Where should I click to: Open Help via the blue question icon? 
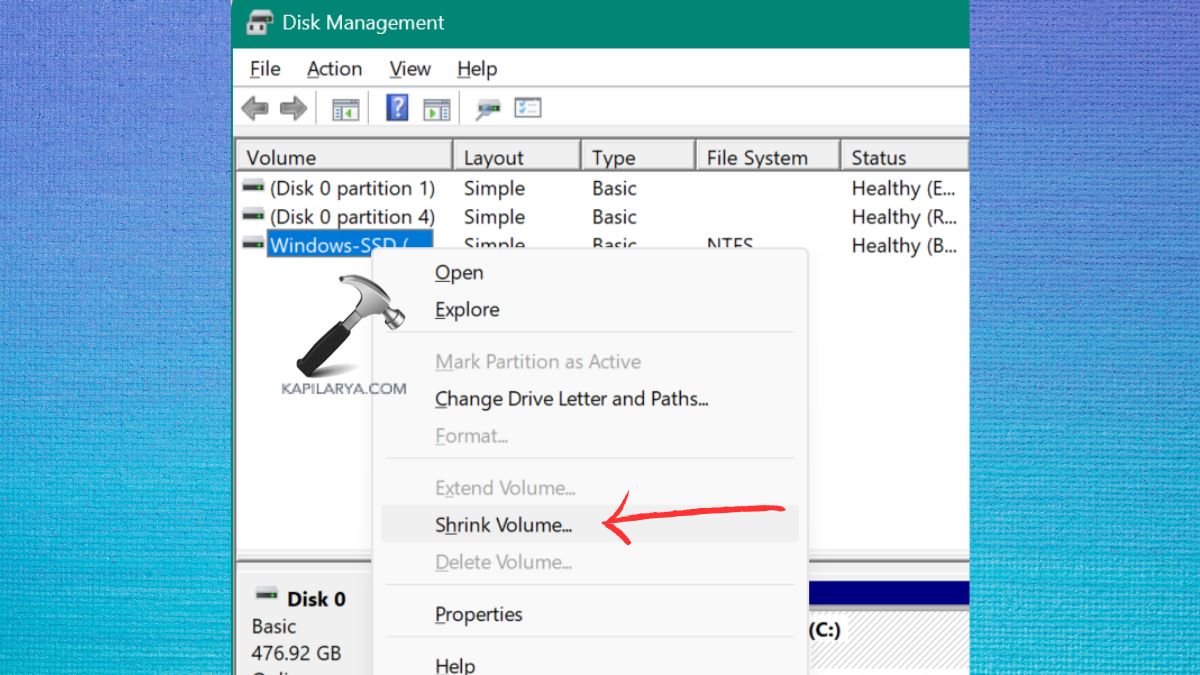click(x=397, y=108)
